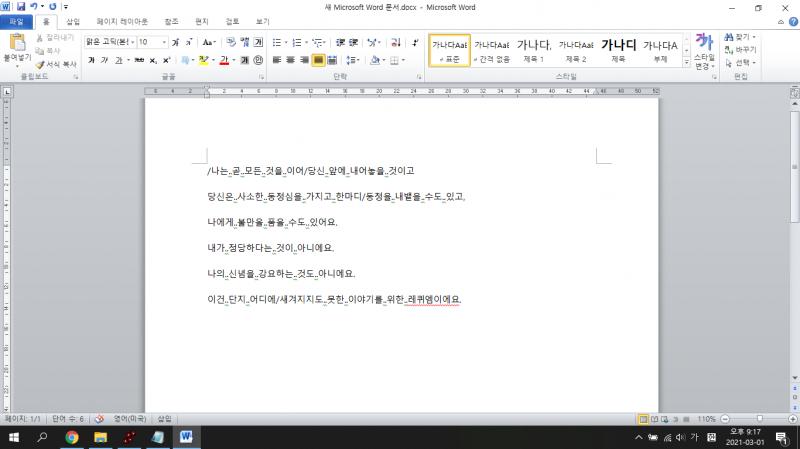
Task: Click the Windows Start button
Action: (14, 437)
